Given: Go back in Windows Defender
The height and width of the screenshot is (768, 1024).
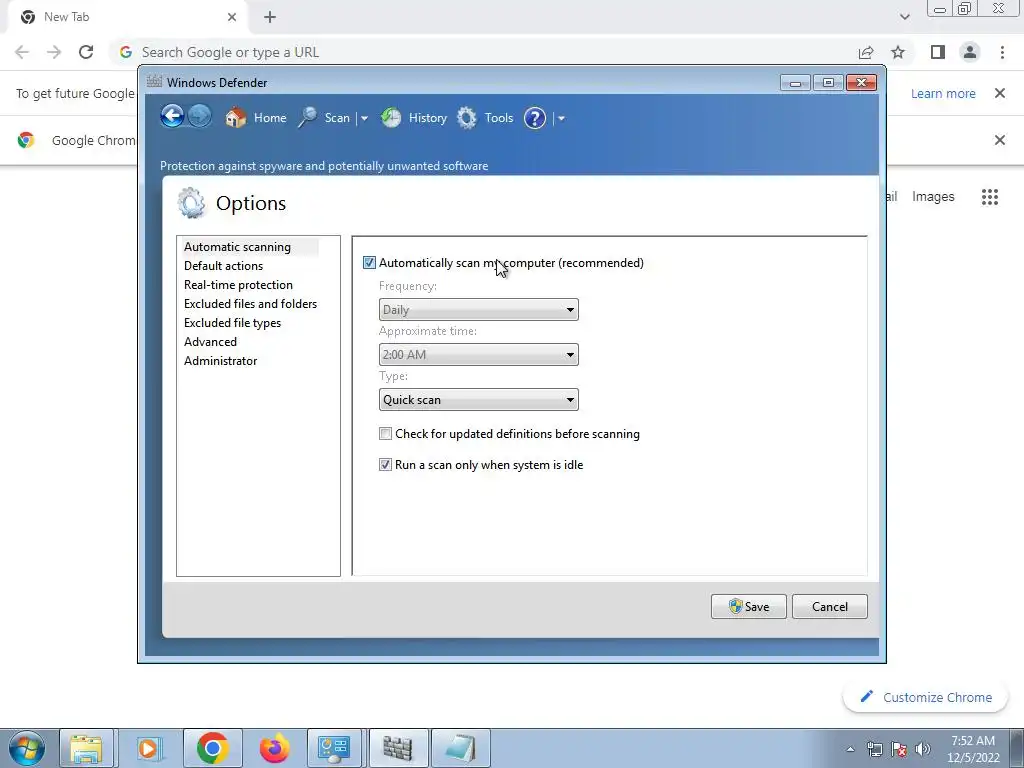Looking at the screenshot, I should 172,117.
